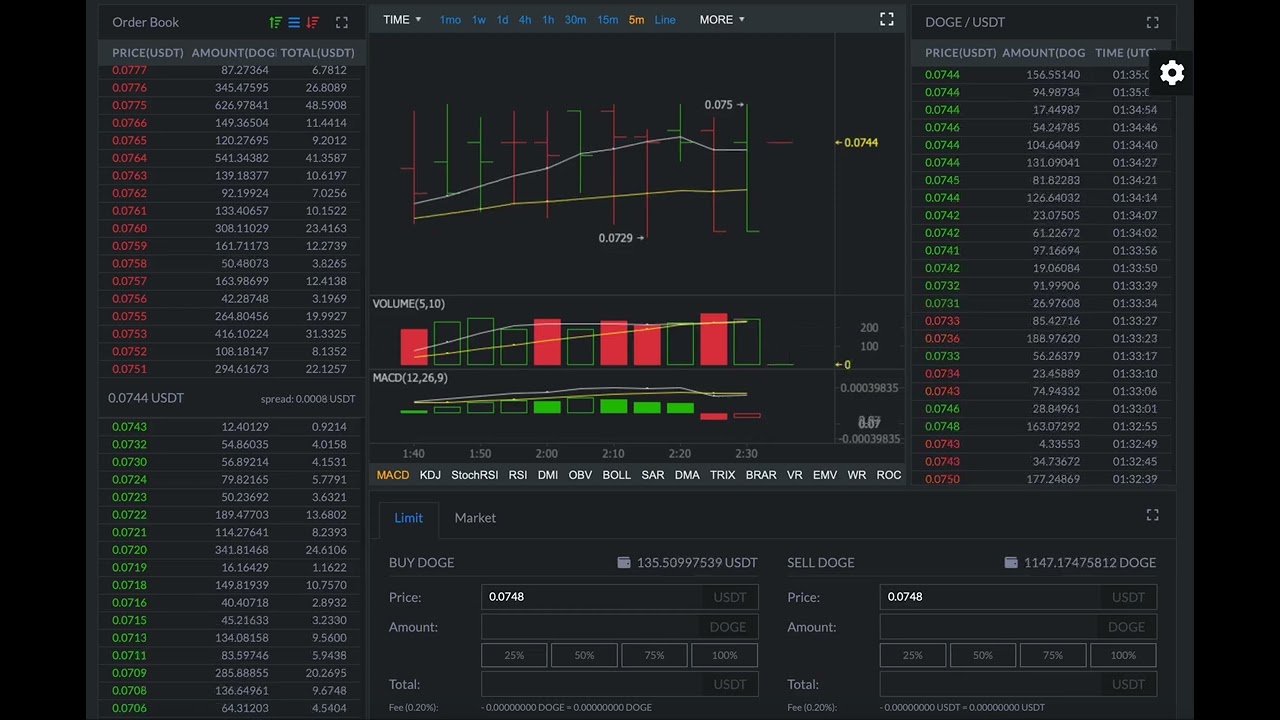Select the 1d timeframe
The height and width of the screenshot is (720, 1280).
tap(502, 20)
